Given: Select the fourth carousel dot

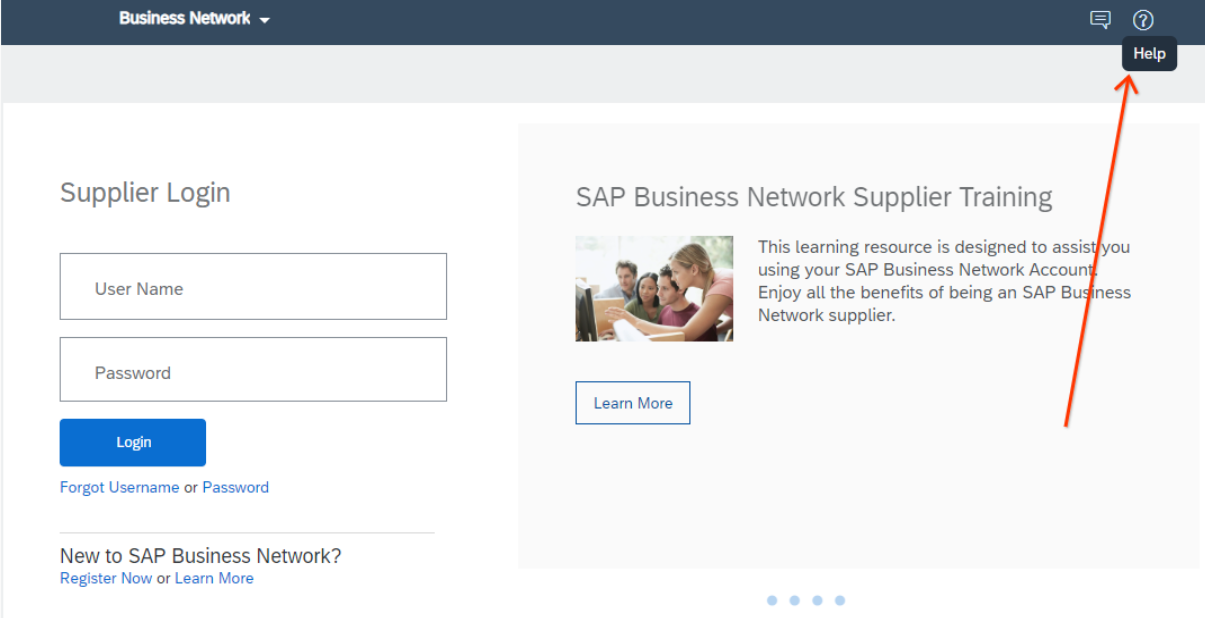Looking at the screenshot, I should (x=840, y=600).
